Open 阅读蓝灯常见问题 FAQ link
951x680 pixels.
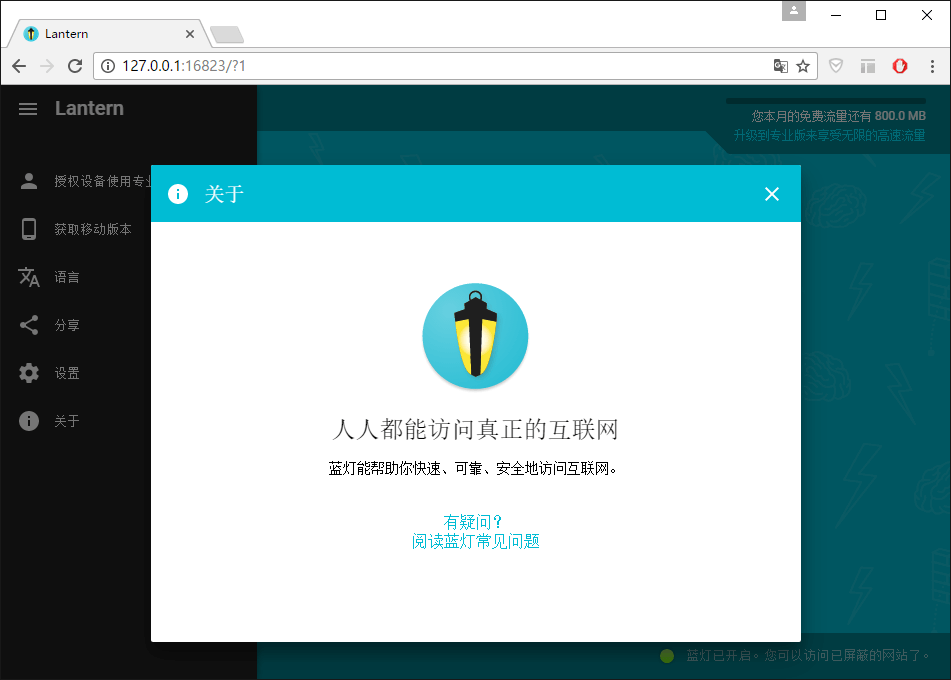click(x=476, y=541)
